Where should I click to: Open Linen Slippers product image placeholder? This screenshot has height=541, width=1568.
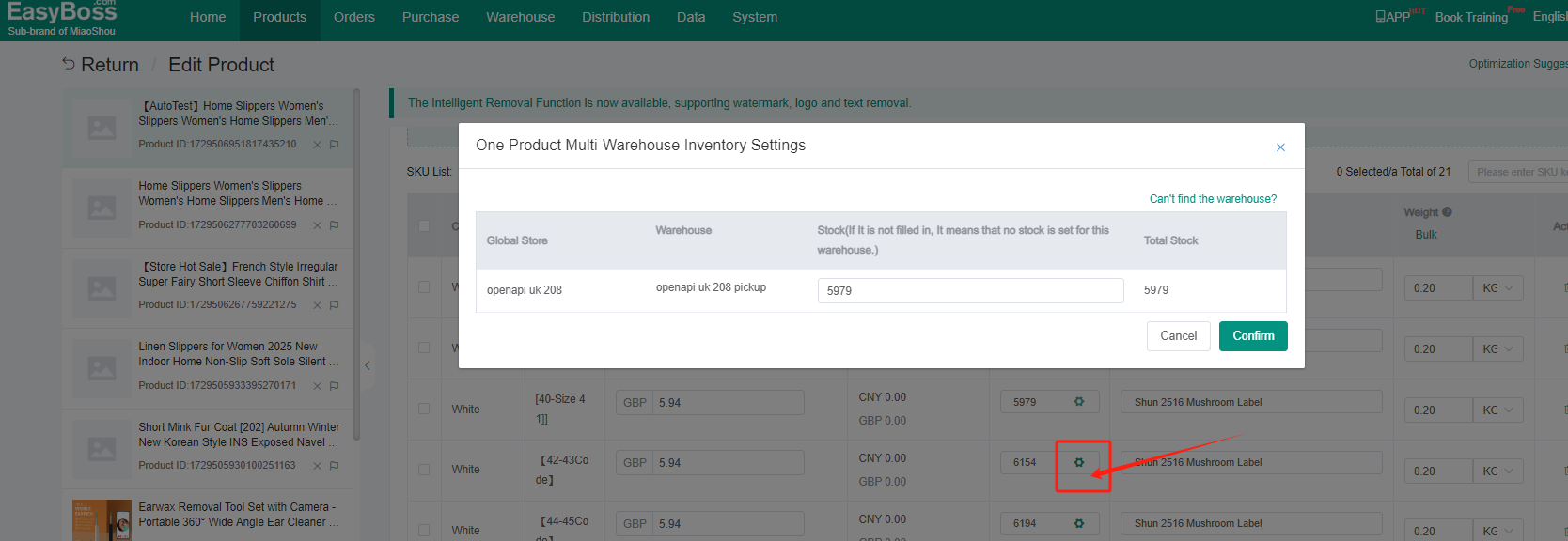tap(102, 368)
